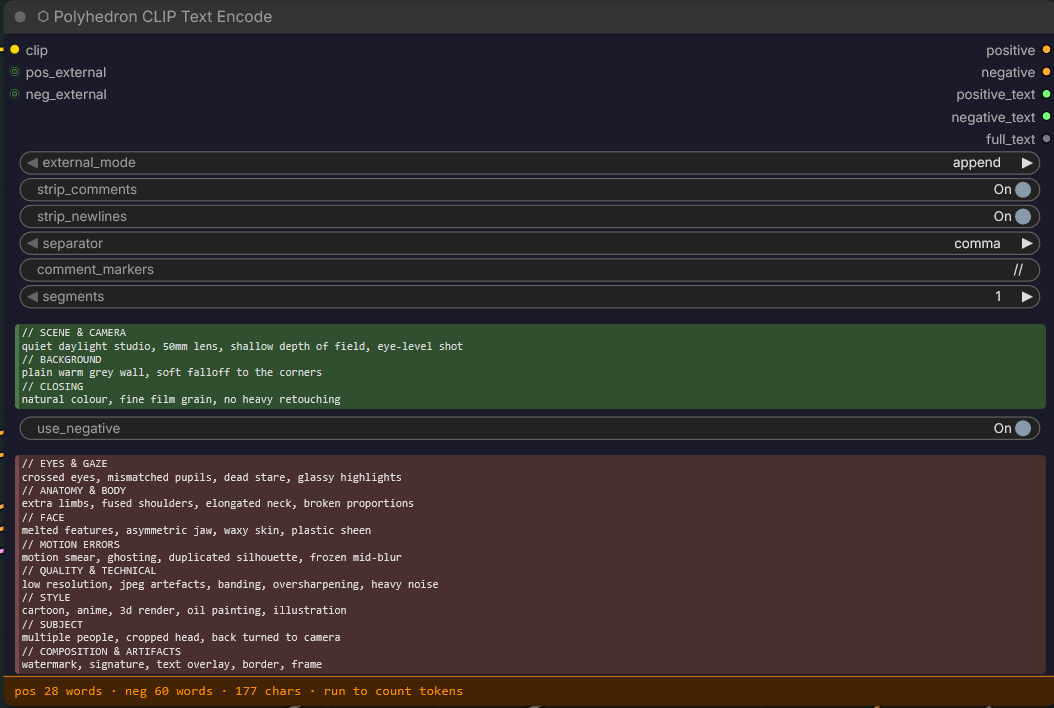Click the 'melted features, asymmetric jaw' line
This screenshot has height=708, width=1054.
coord(196,530)
